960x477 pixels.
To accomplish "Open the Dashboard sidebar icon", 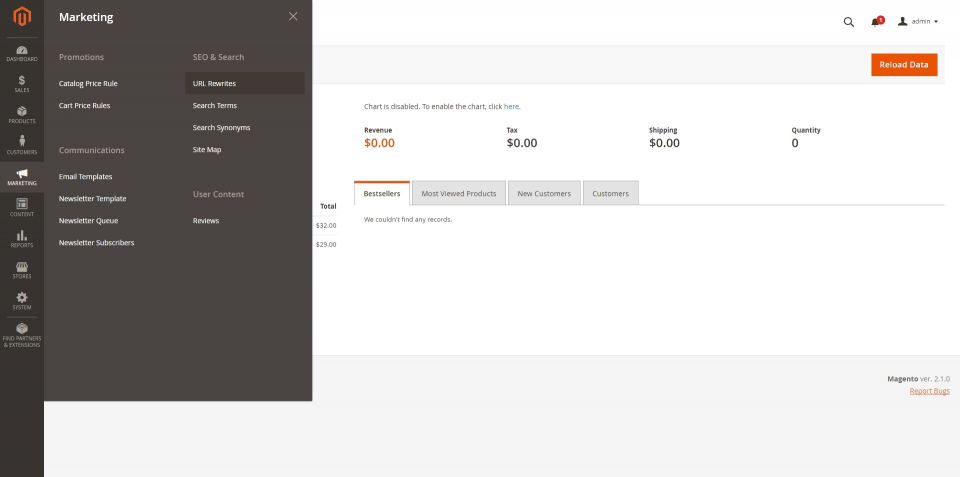I will tap(21, 53).
